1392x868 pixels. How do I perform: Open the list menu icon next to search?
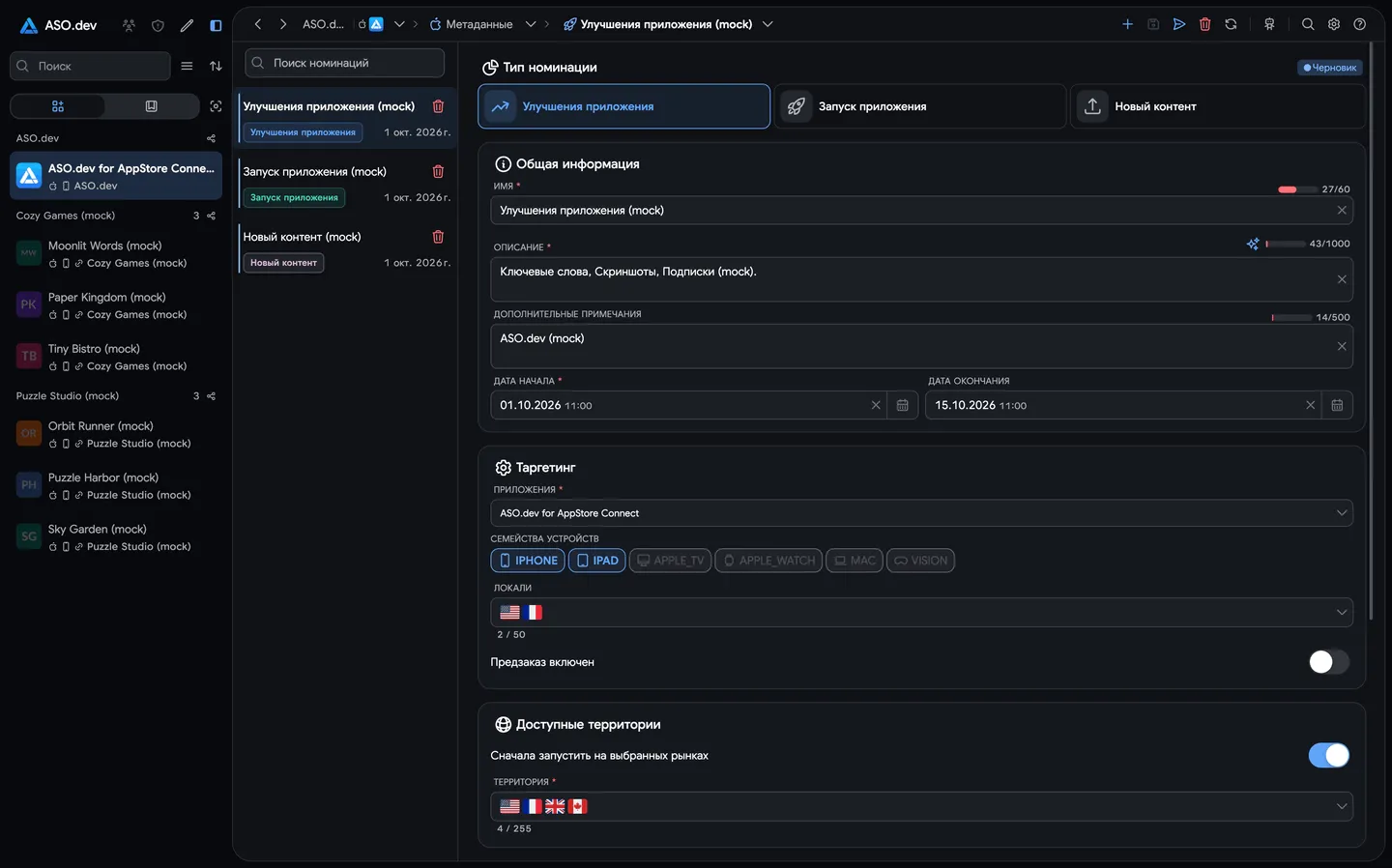pos(187,66)
